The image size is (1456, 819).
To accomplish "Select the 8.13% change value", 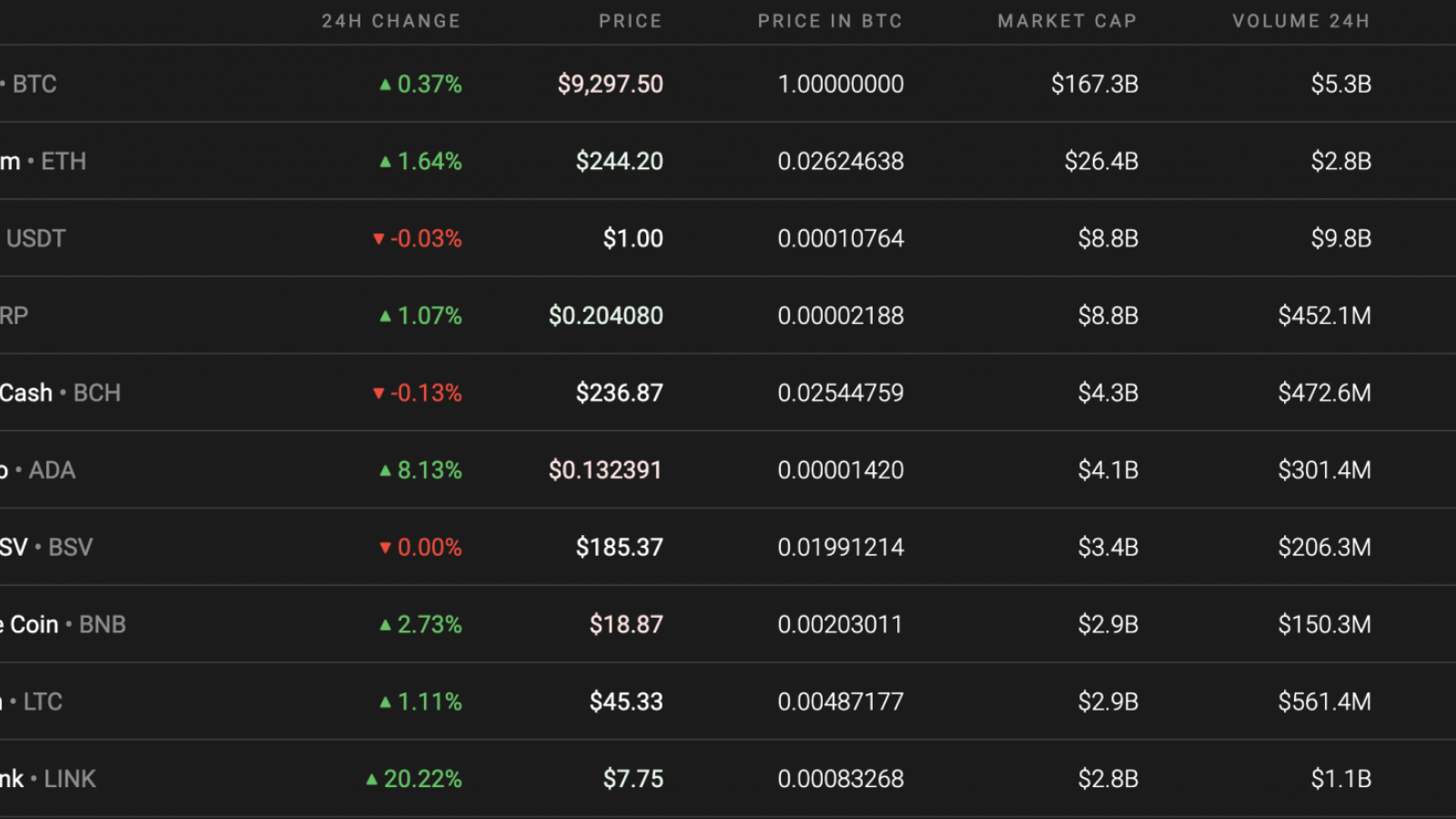I will (x=430, y=470).
